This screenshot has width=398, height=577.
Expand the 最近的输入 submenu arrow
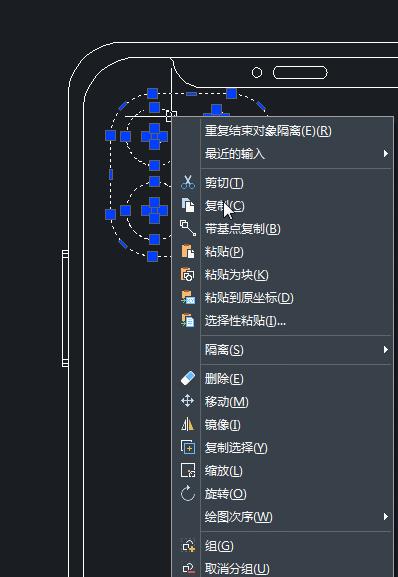pos(385,153)
